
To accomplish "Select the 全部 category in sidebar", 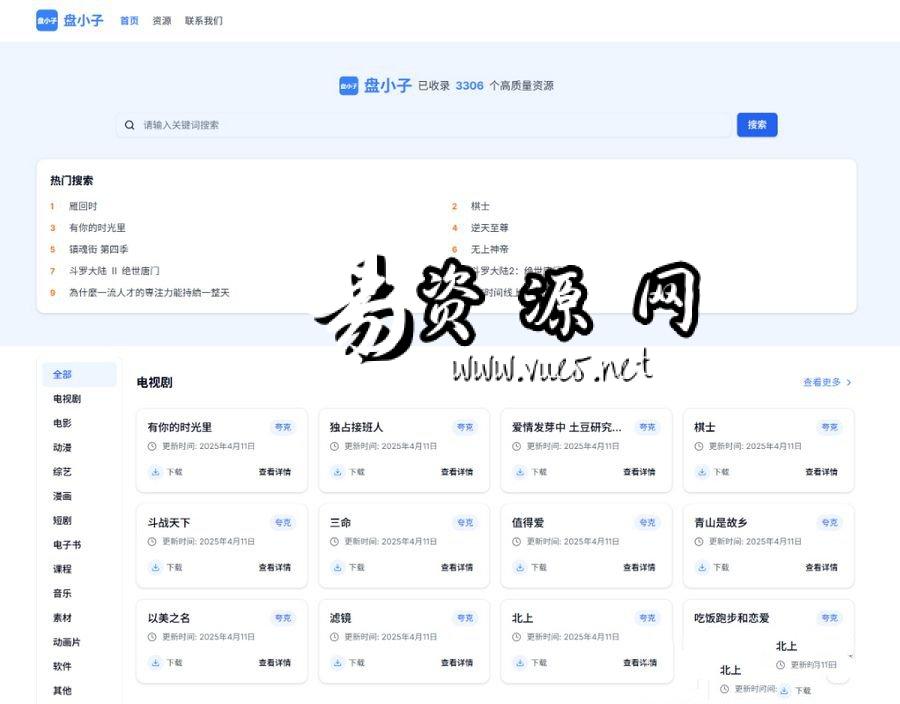I will point(79,375).
